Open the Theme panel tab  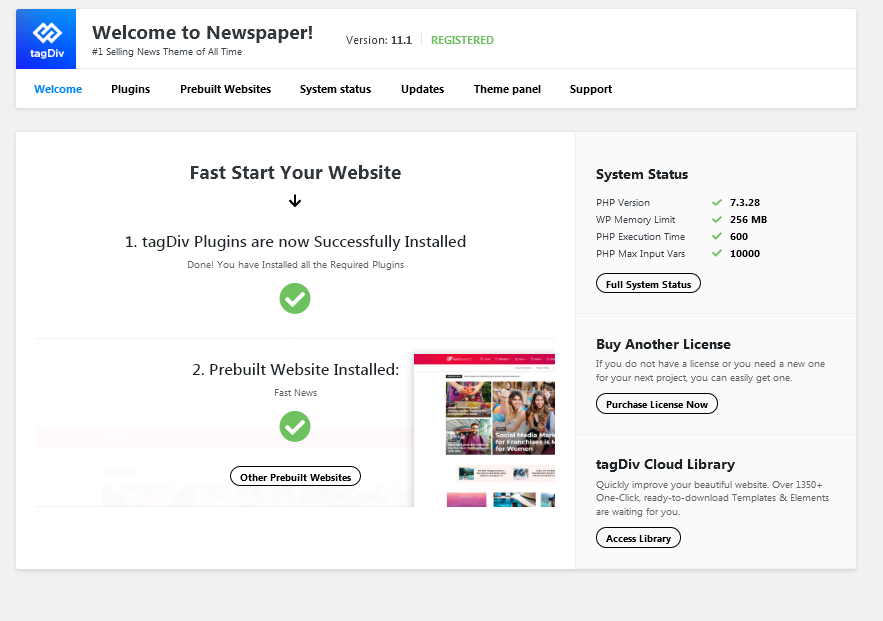point(507,89)
